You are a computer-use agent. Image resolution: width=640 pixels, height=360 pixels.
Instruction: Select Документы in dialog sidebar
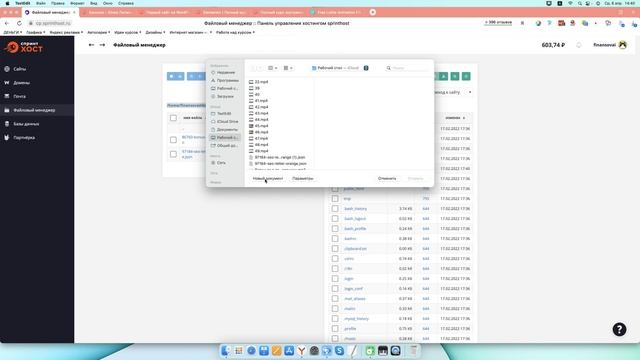coord(227,129)
